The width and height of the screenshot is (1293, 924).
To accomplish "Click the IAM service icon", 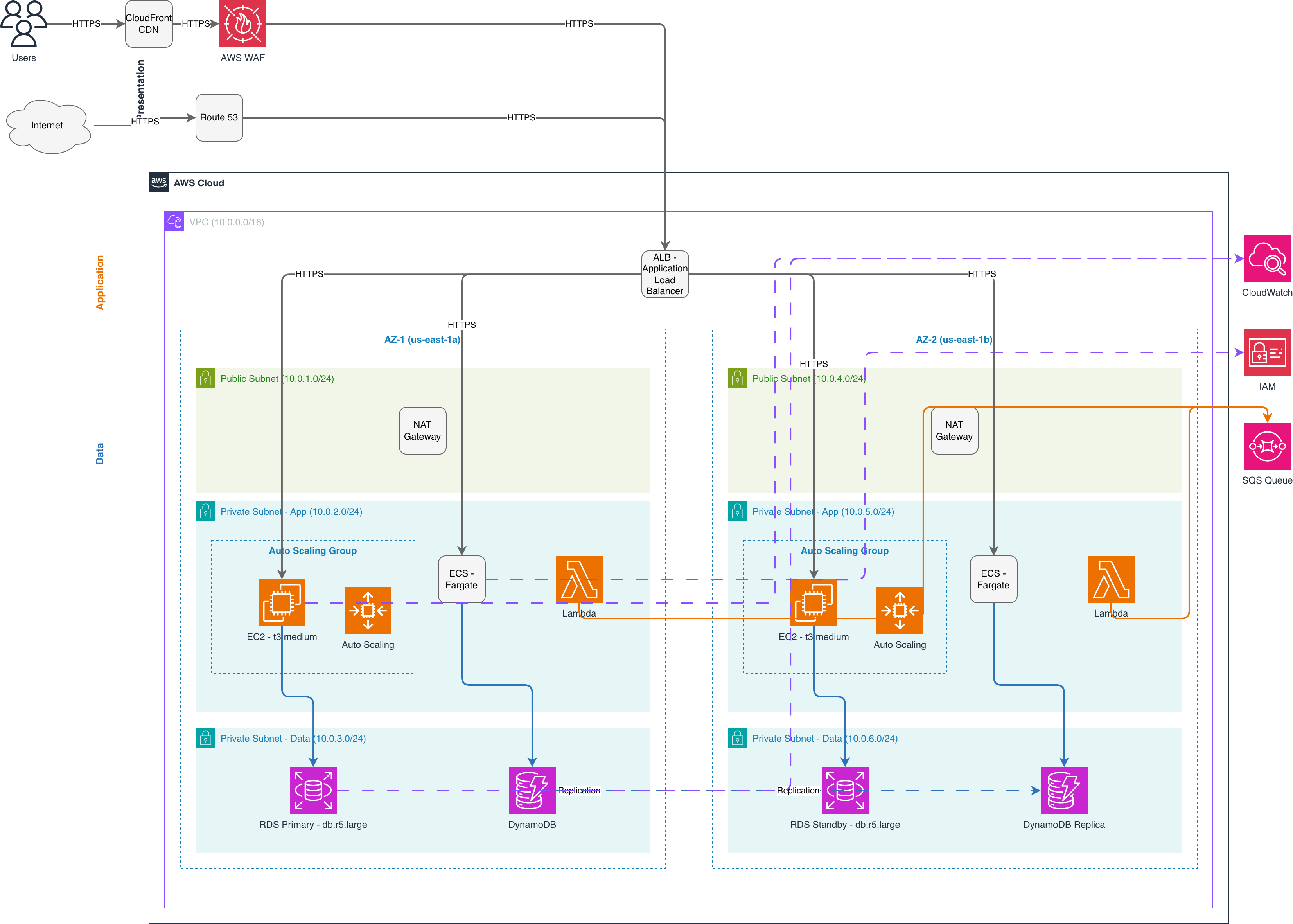I will pyautogui.click(x=1268, y=352).
